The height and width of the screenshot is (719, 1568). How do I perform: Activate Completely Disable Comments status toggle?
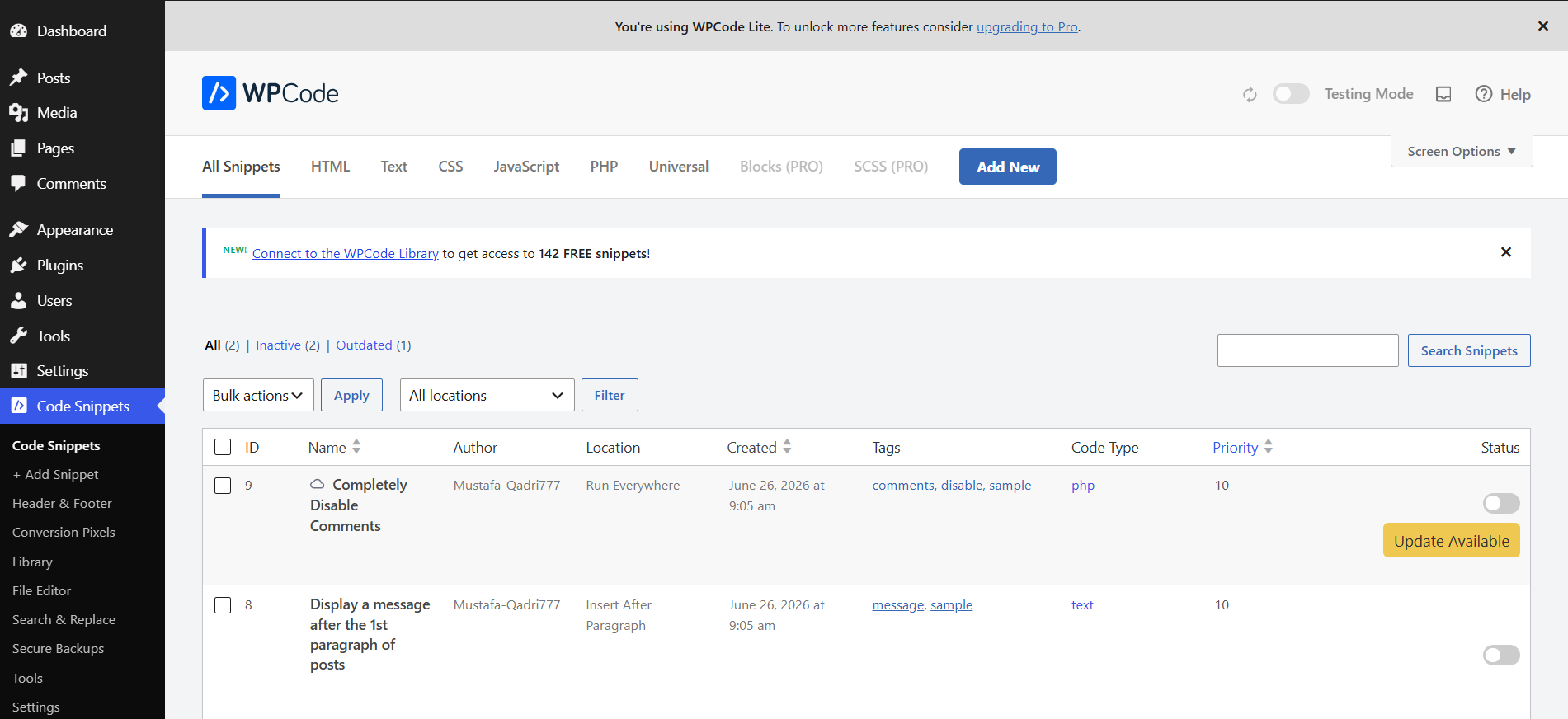click(x=1501, y=503)
